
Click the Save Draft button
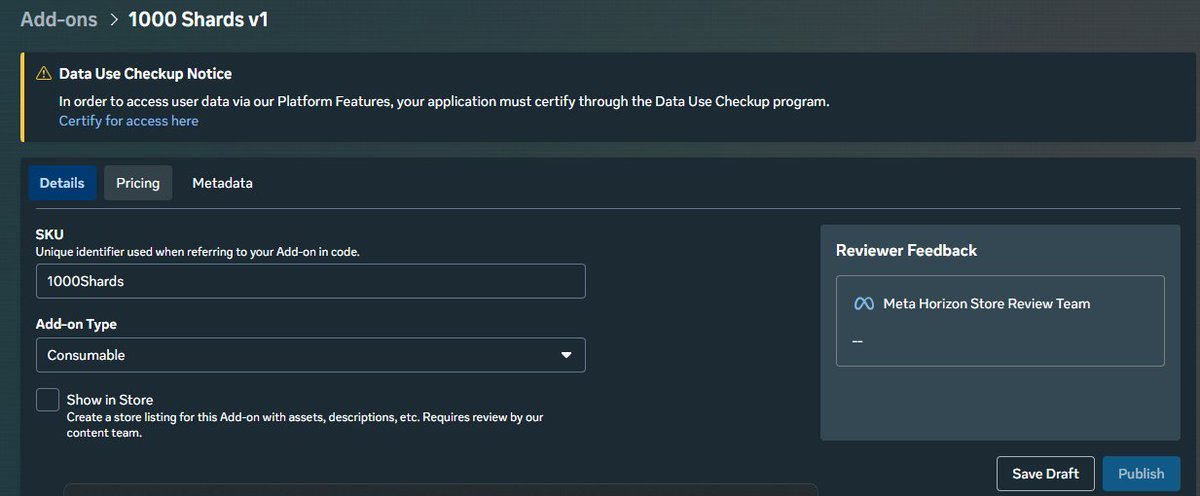point(1046,474)
